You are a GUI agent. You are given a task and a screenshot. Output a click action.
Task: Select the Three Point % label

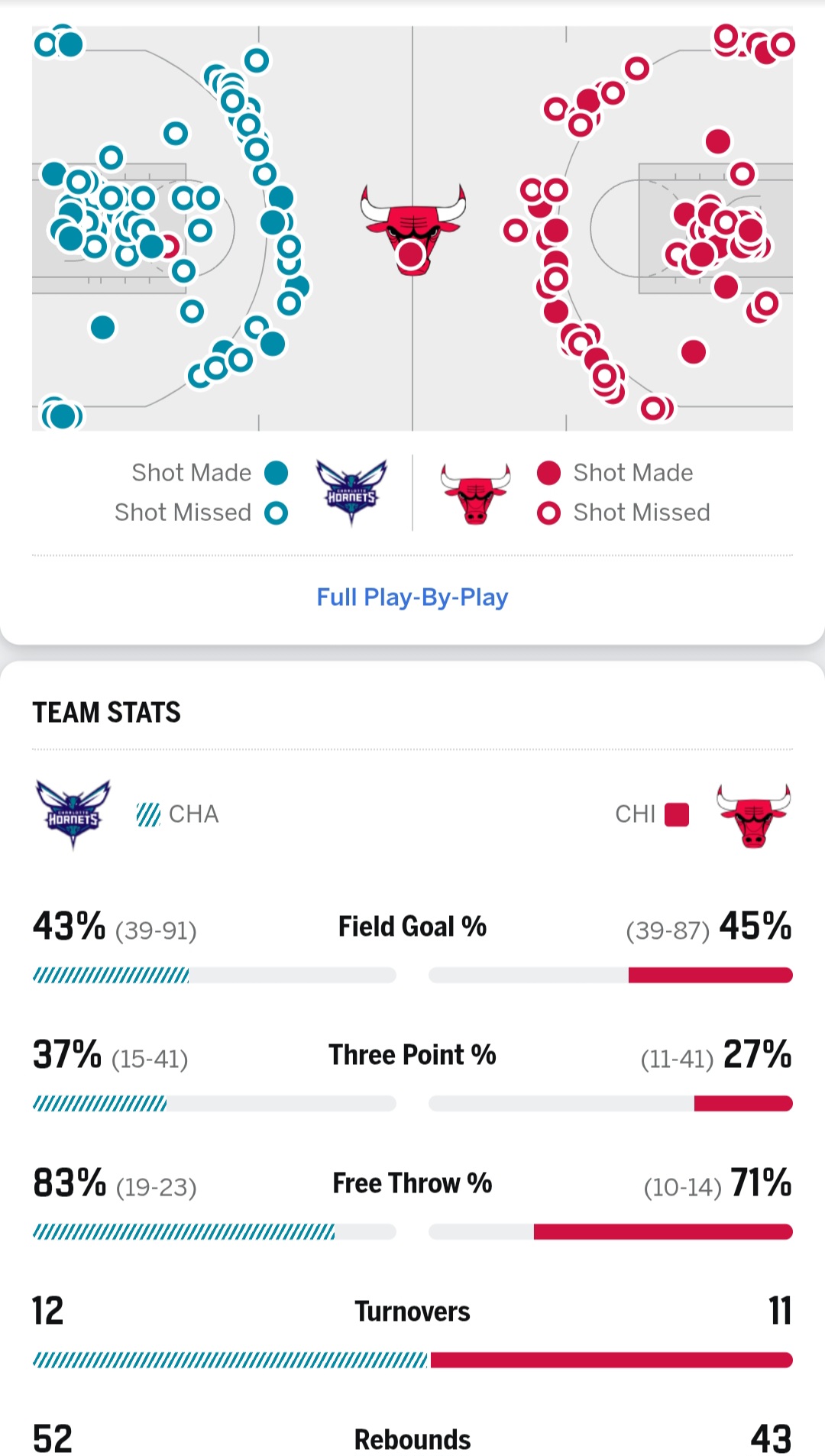coord(412,1055)
